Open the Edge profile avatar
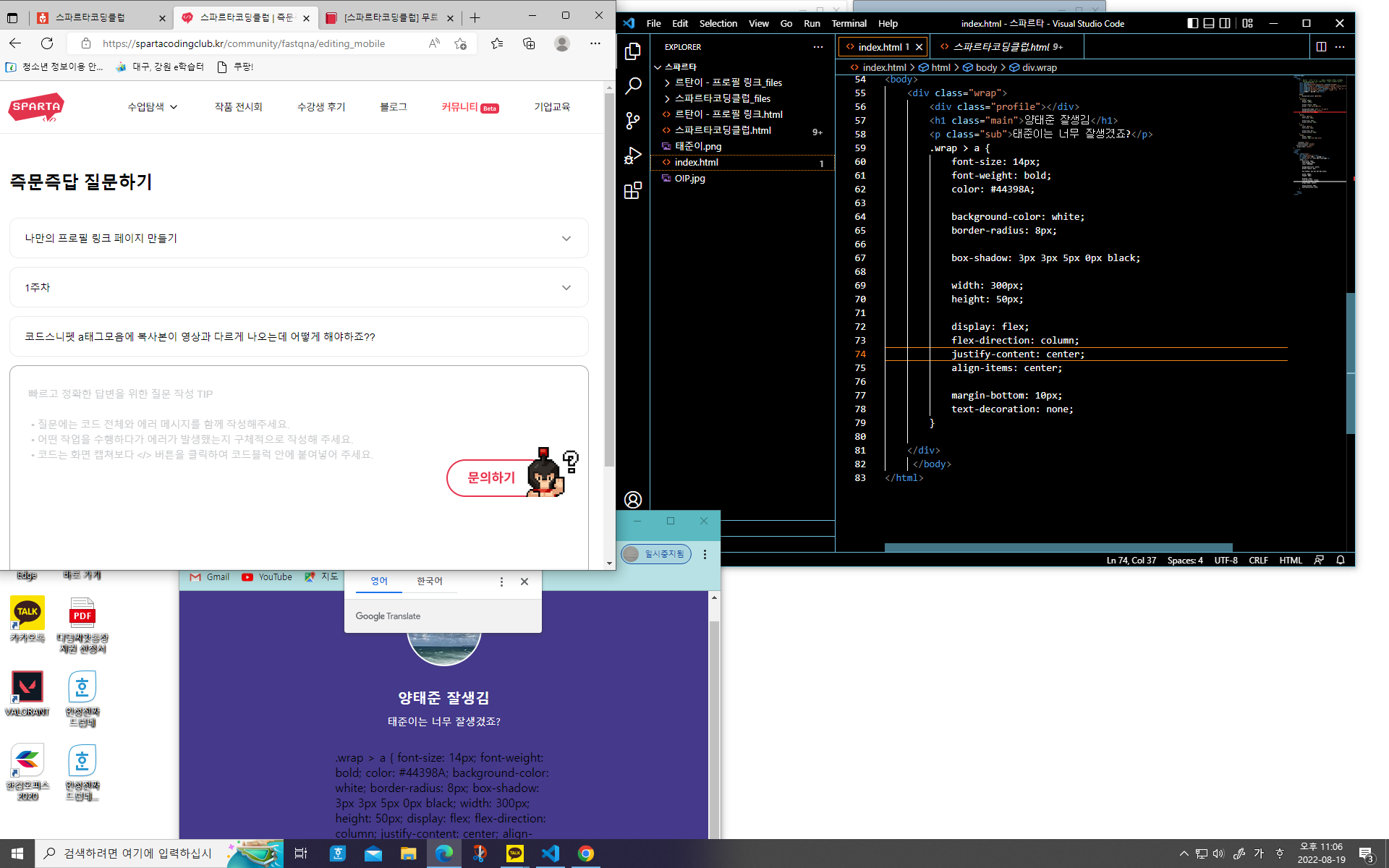Viewport: 1389px width, 868px height. pos(562,43)
